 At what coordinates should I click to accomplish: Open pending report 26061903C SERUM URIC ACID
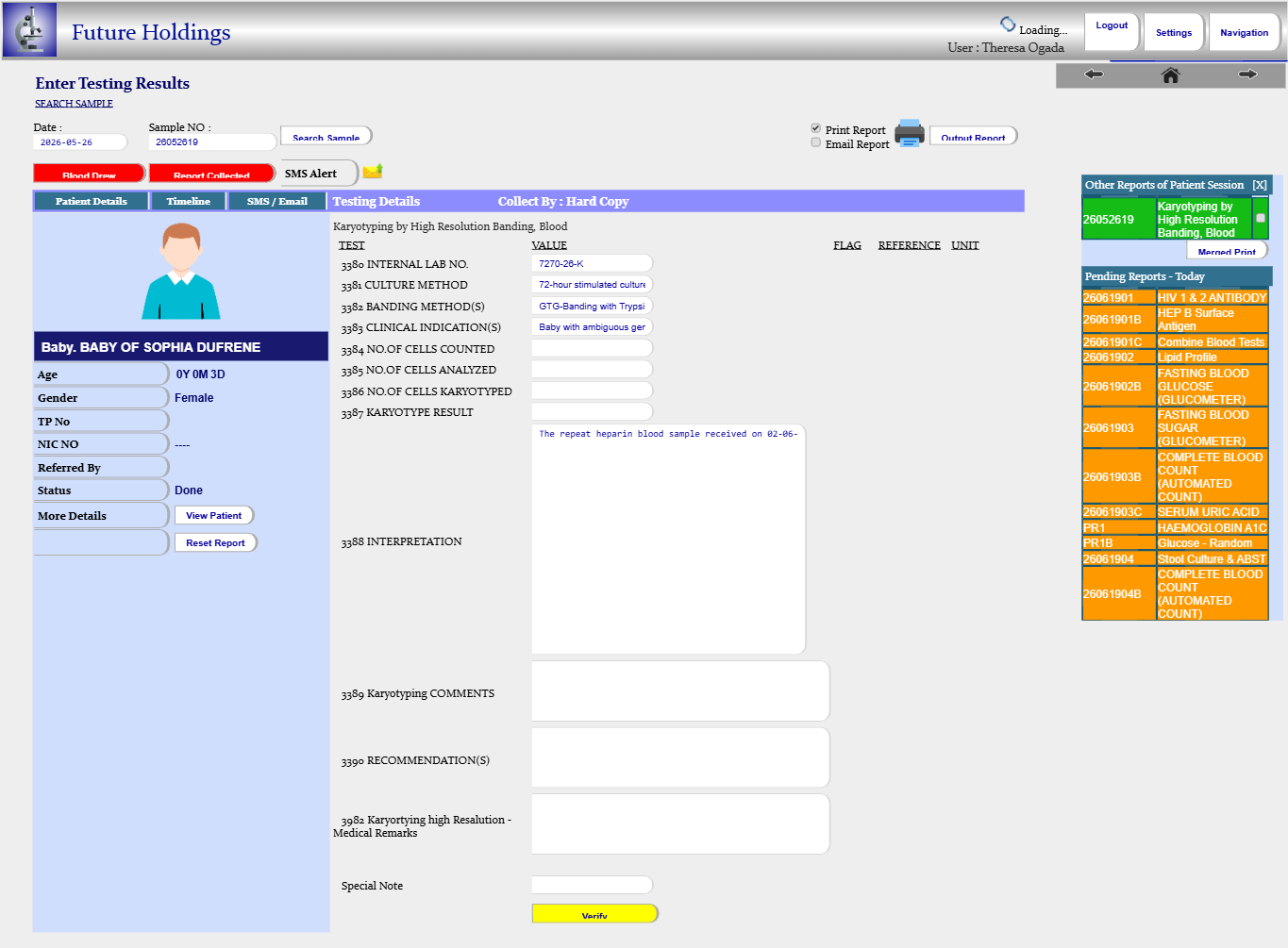[x=1175, y=512]
